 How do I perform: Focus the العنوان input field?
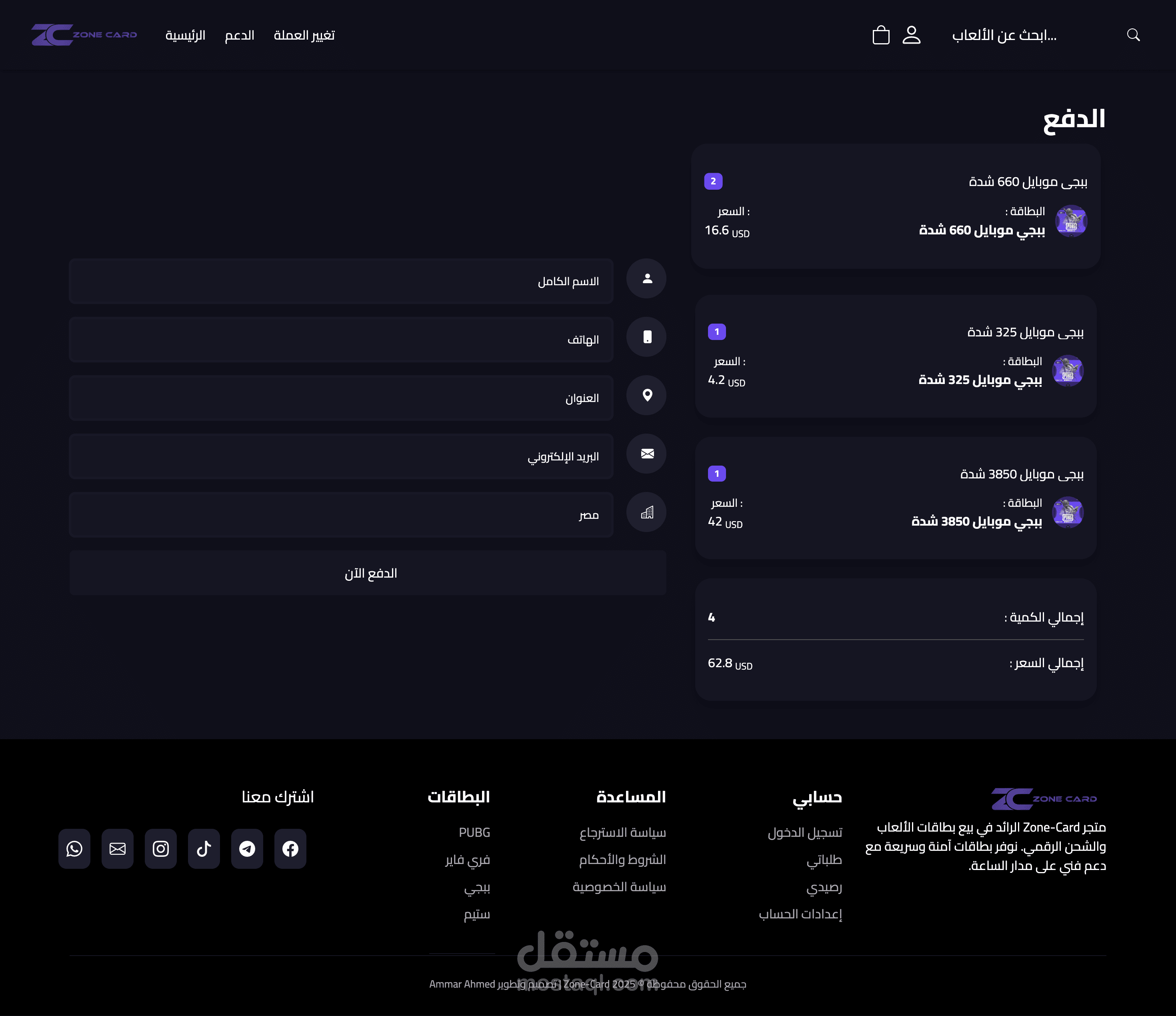pyautogui.click(x=341, y=398)
